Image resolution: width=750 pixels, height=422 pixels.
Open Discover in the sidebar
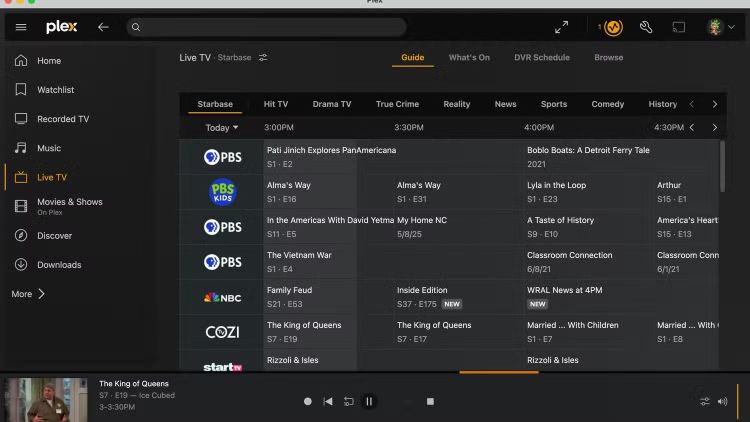pyautogui.click(x=55, y=236)
